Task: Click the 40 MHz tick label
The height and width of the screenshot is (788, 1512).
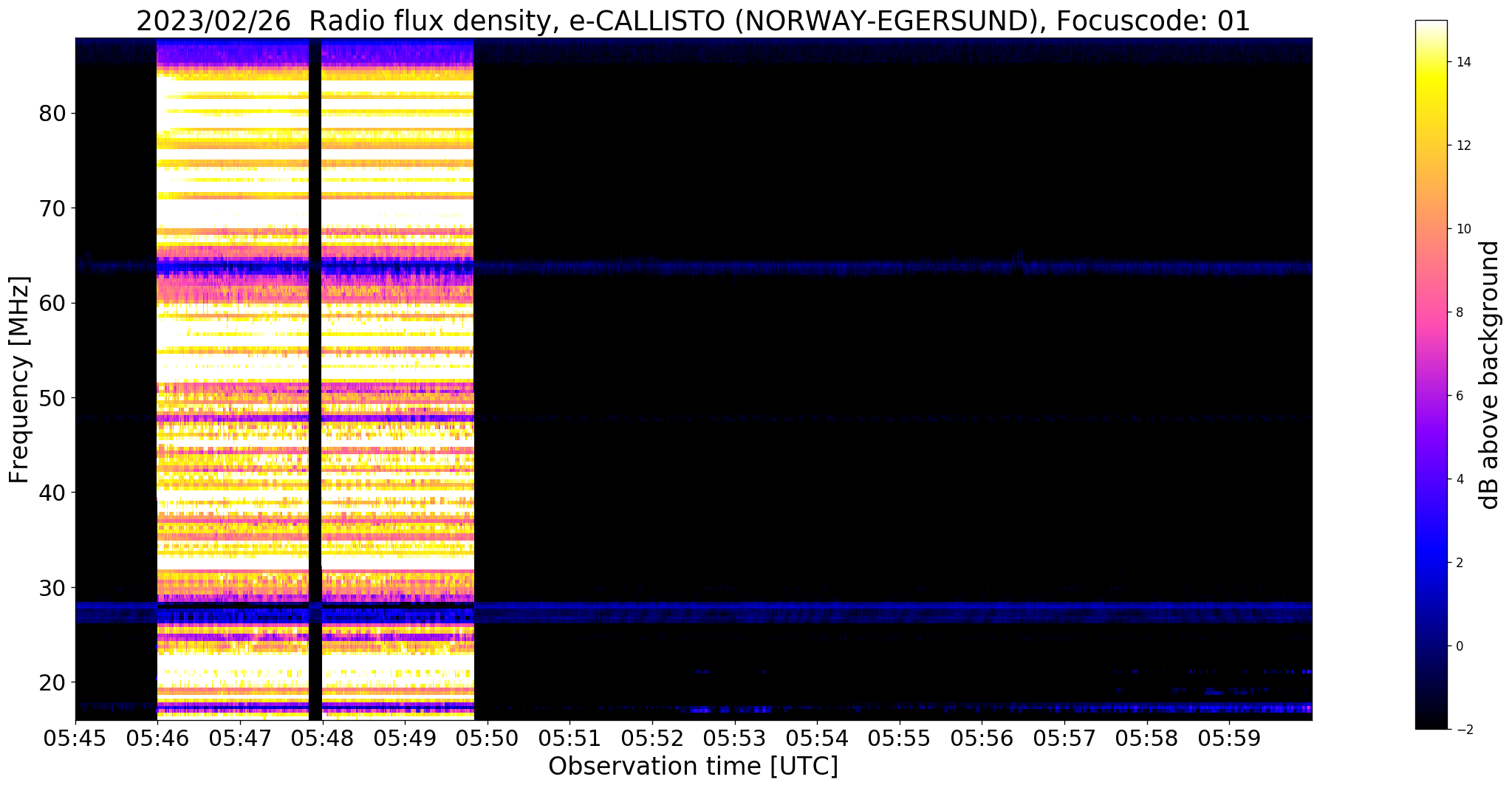Action: tap(52, 493)
